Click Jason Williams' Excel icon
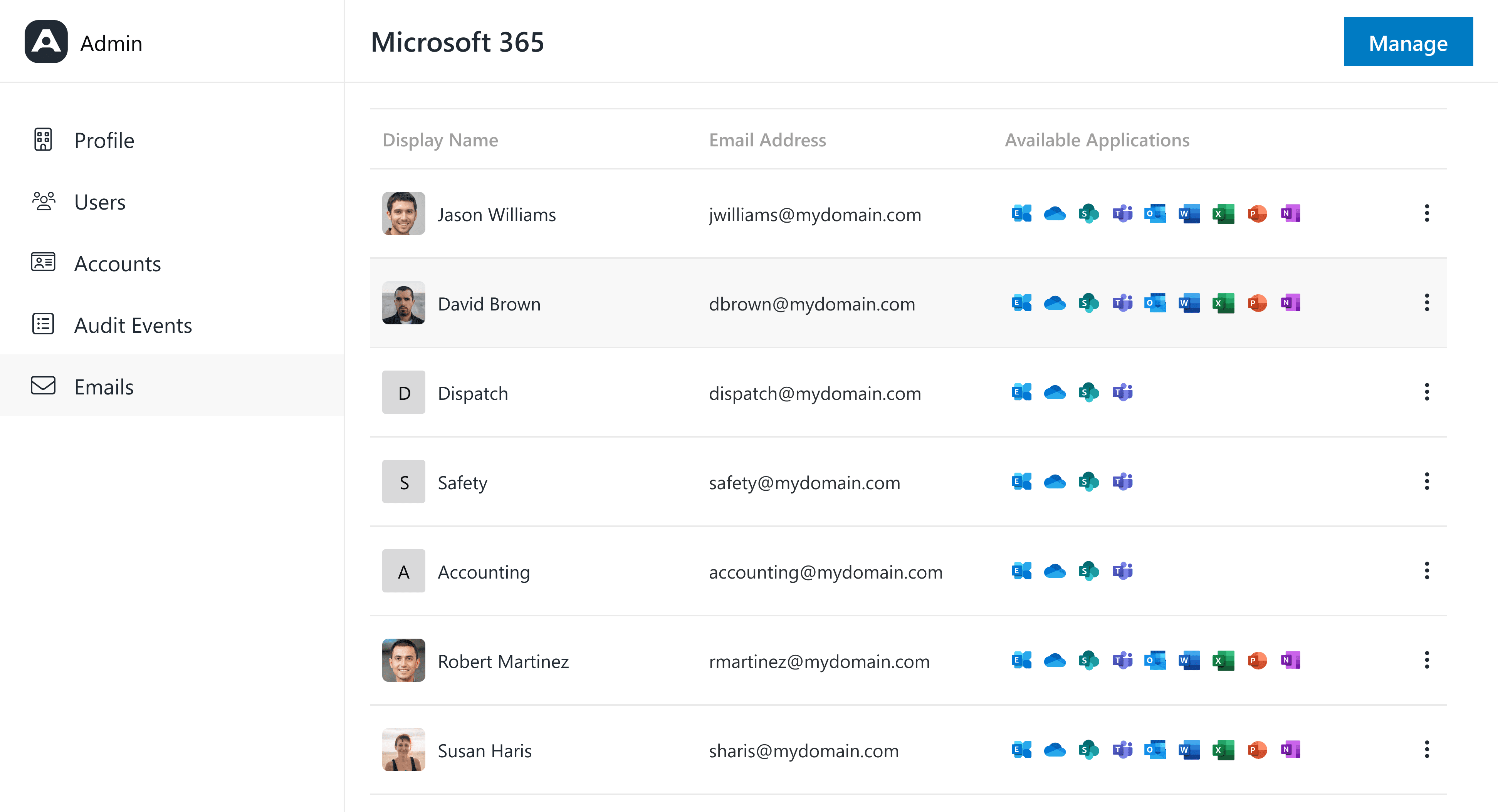Viewport: 1498px width, 812px height. 1223,214
